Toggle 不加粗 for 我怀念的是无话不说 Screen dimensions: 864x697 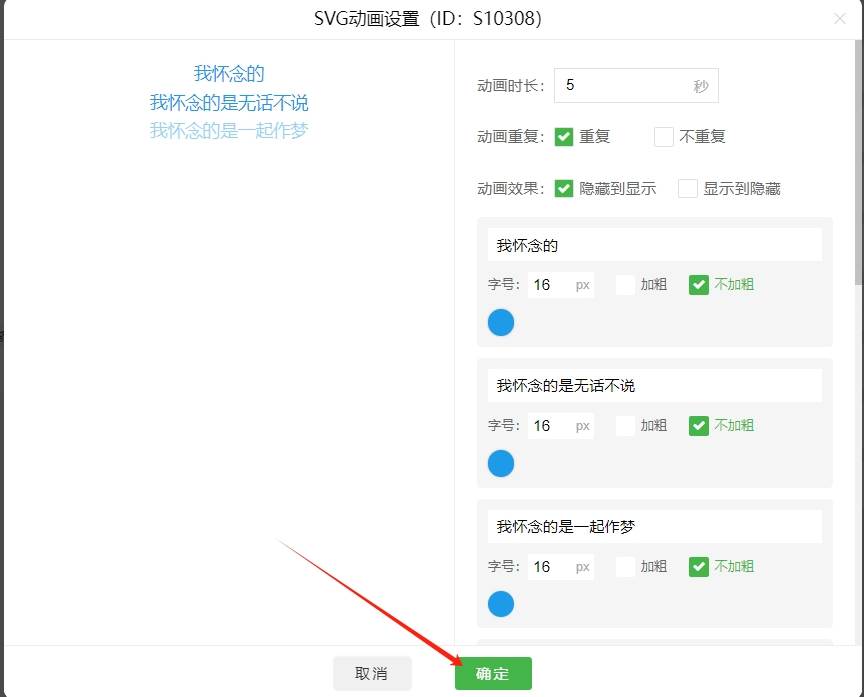tap(699, 426)
